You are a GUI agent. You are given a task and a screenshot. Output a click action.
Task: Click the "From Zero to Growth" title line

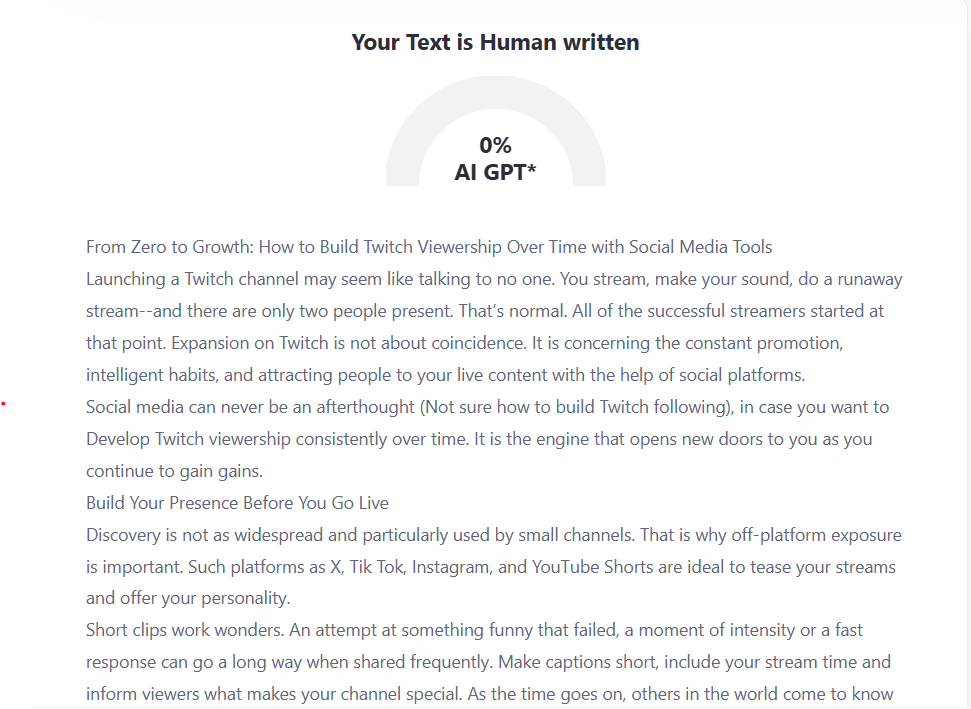click(429, 247)
